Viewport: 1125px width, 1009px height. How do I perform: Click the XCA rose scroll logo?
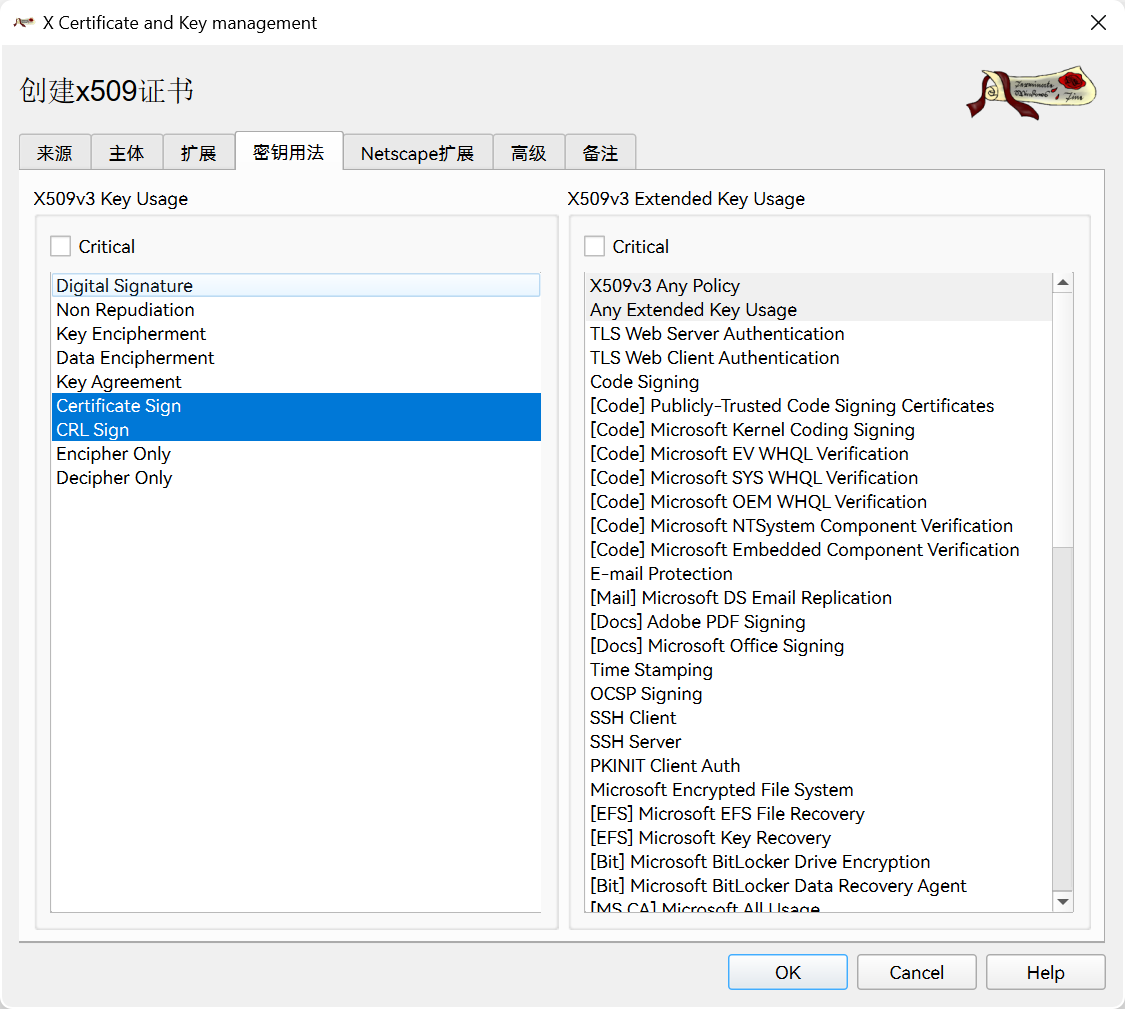tap(1031, 92)
